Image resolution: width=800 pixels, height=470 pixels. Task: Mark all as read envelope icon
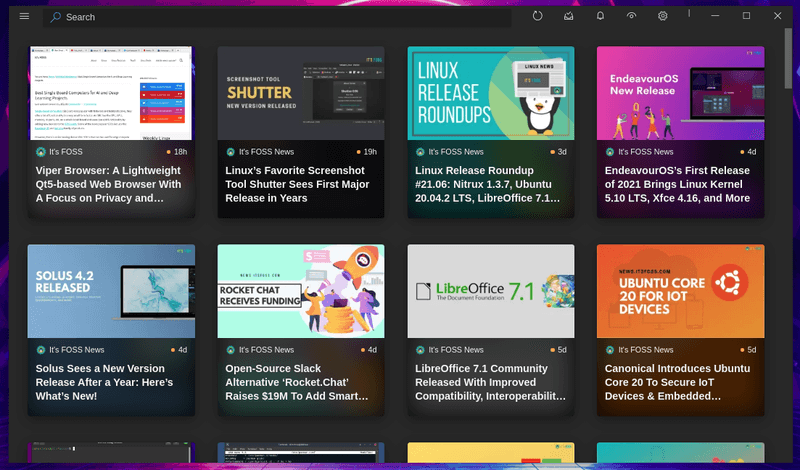click(568, 16)
